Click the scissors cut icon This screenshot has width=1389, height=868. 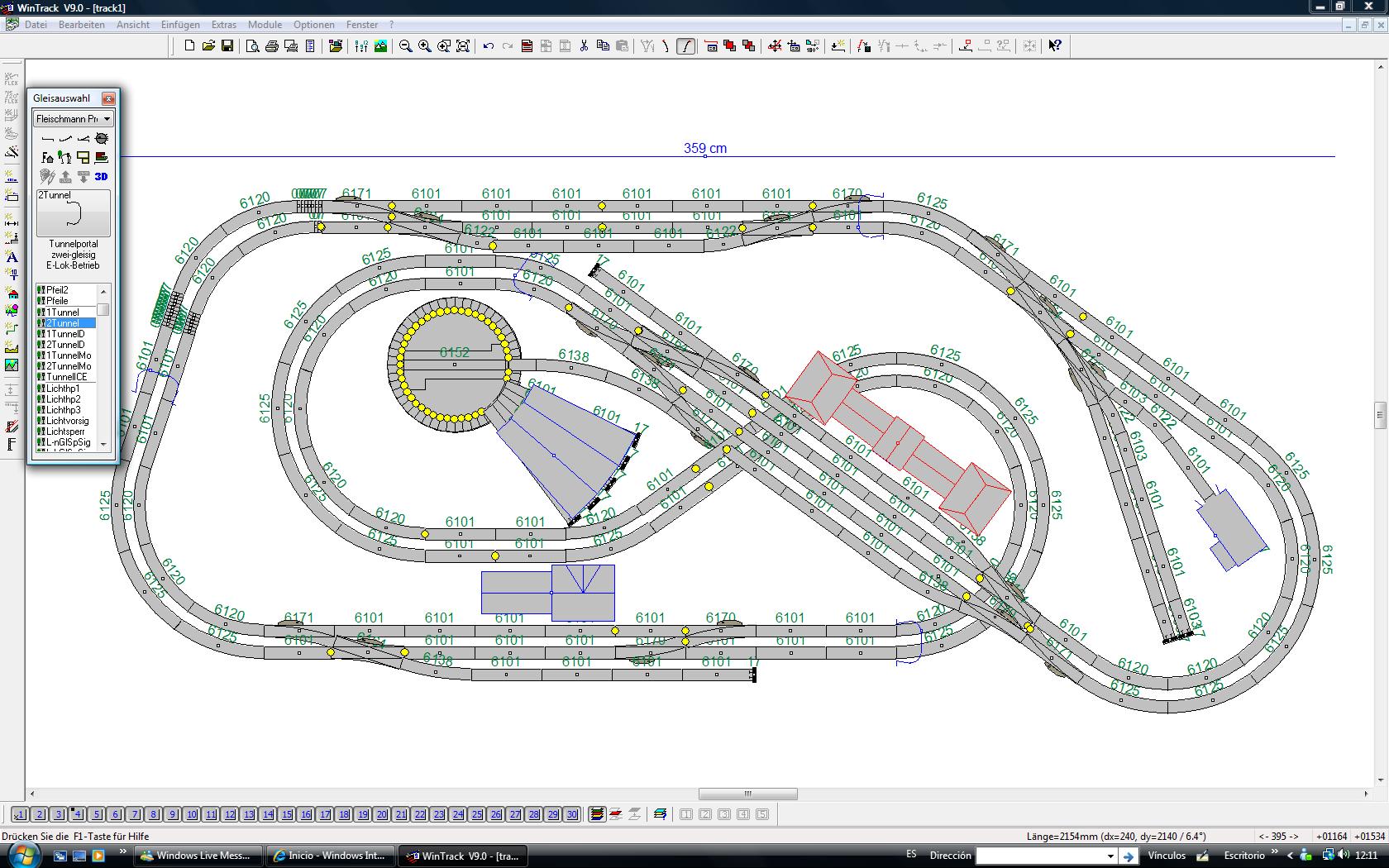pyautogui.click(x=584, y=46)
